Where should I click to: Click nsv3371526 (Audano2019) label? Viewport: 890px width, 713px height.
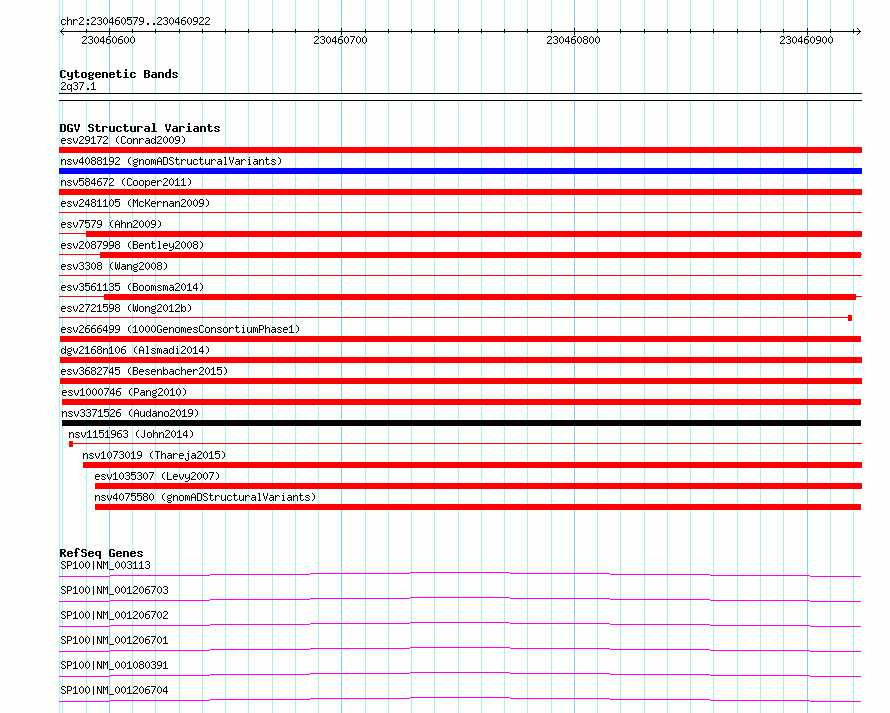coord(130,413)
